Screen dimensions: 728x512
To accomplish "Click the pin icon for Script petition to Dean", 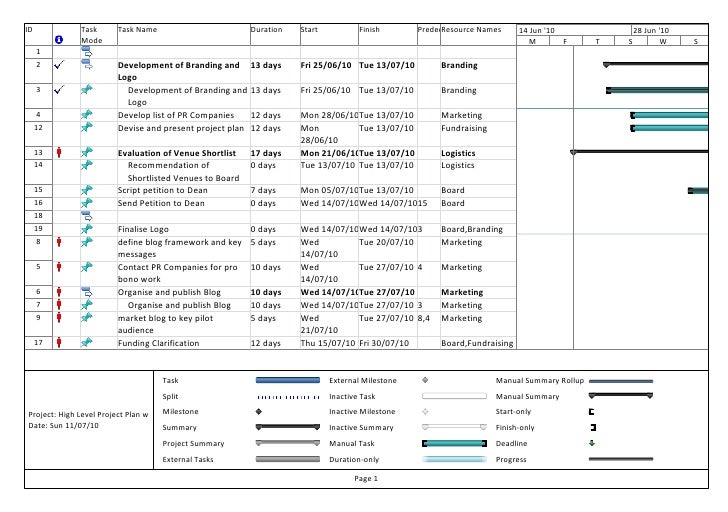I will [x=86, y=190].
